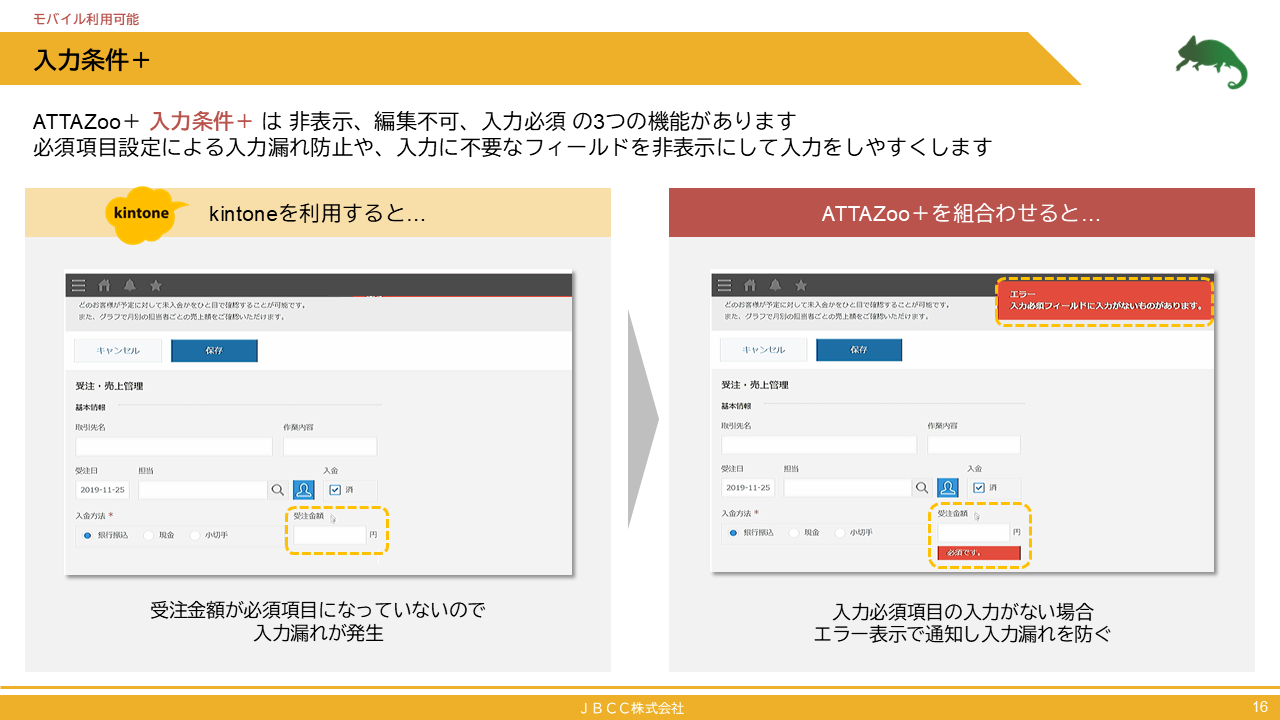The height and width of the screenshot is (720, 1280).
Task: Click the blue user picker icon beside 担当
Action: click(303, 490)
